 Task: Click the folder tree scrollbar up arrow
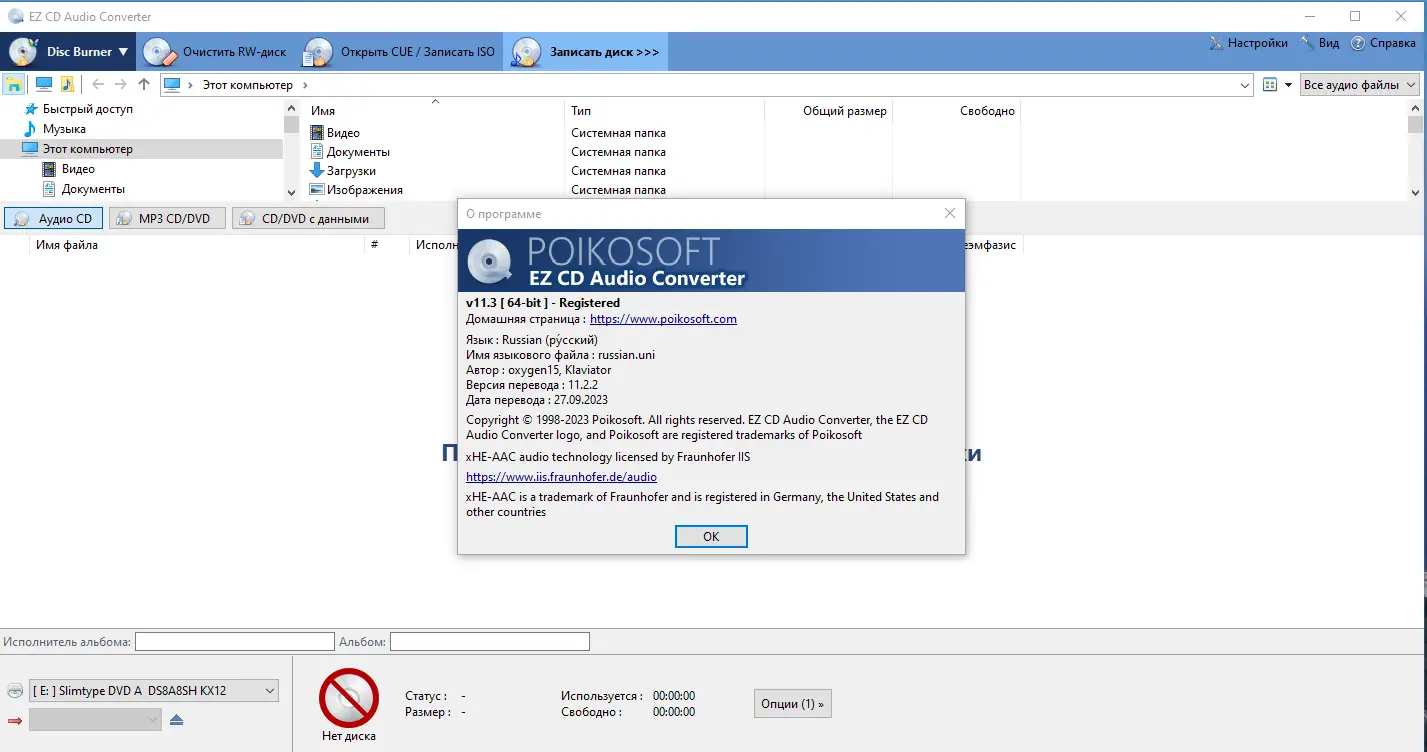(291, 108)
